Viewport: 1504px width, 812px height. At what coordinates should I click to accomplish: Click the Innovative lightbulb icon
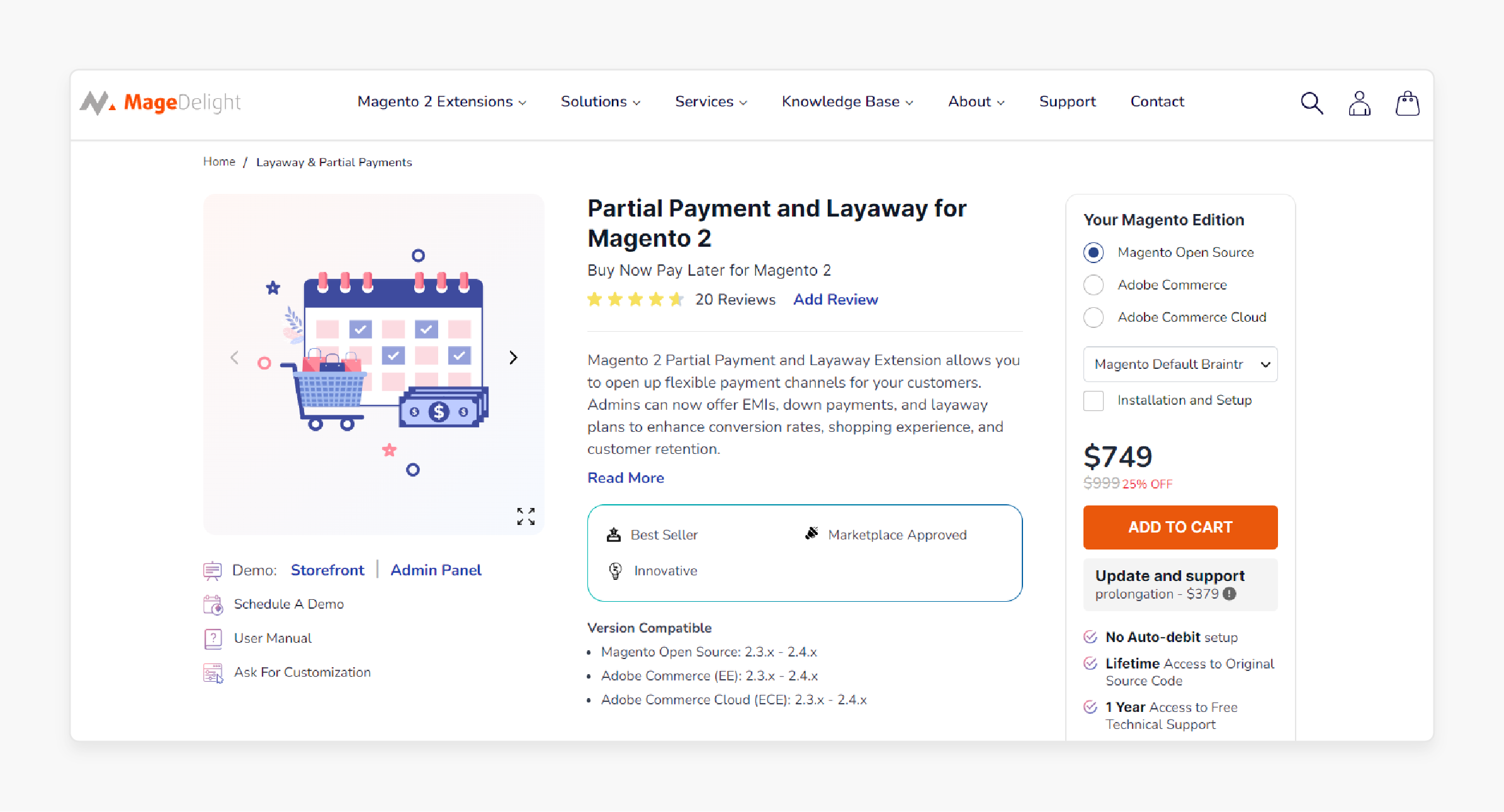[x=615, y=570]
